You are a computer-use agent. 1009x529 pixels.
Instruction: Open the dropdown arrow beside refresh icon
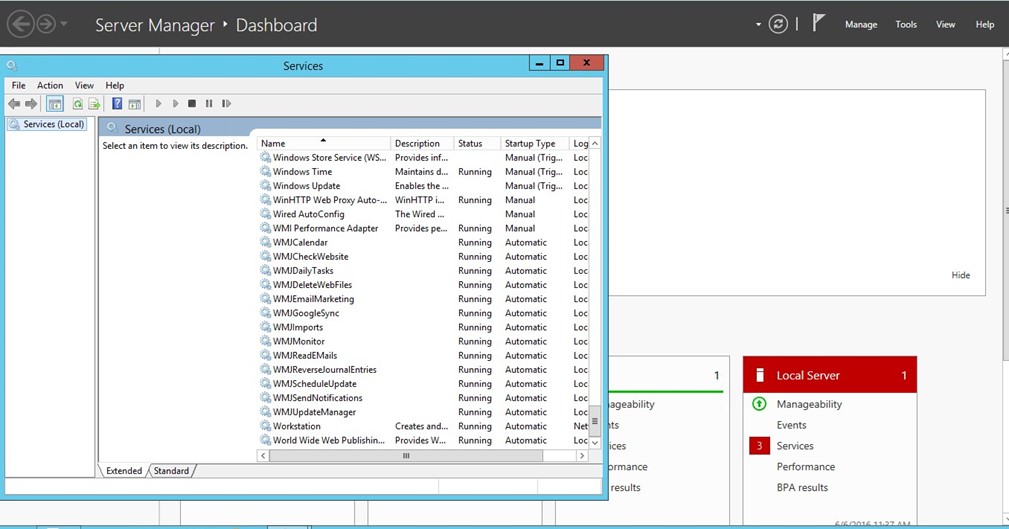[758, 24]
